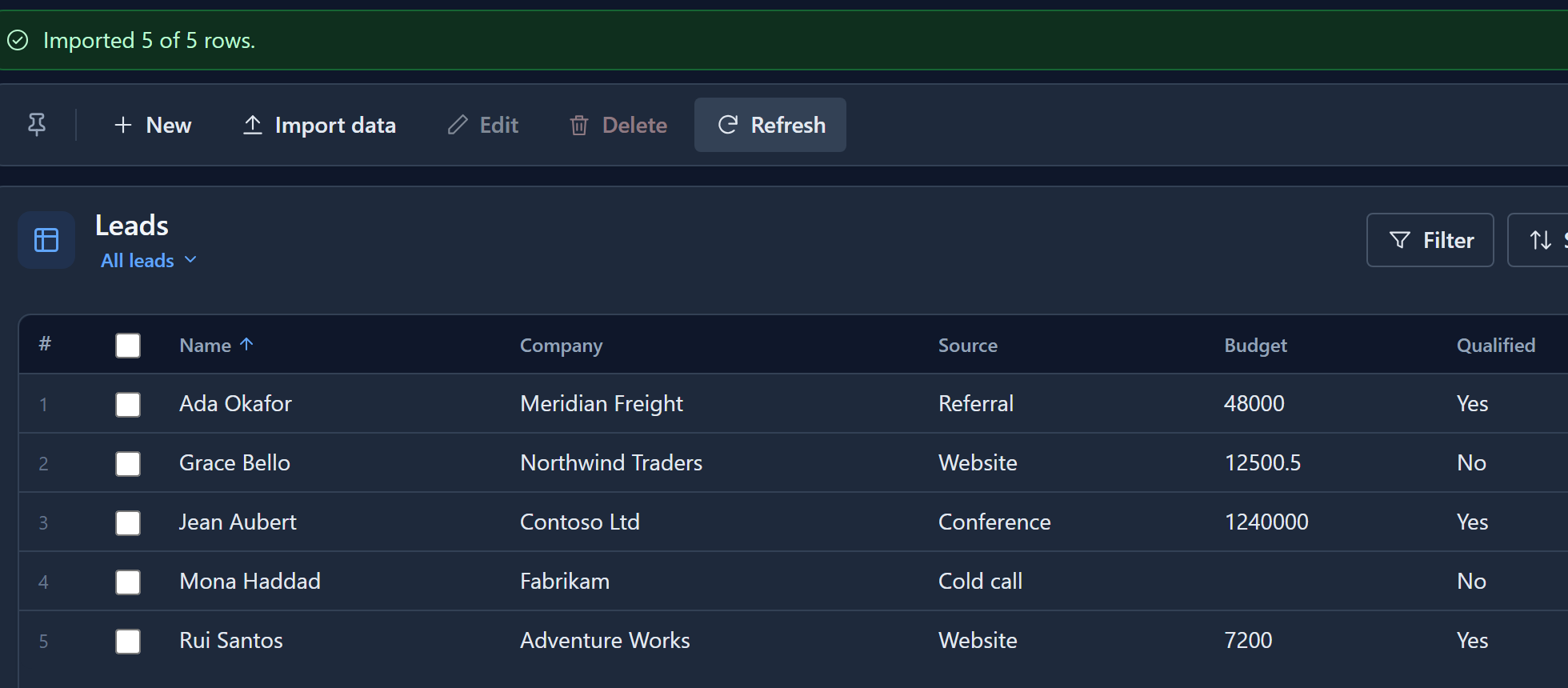
Task: Check the Ada Okafor row checkbox
Action: (128, 405)
